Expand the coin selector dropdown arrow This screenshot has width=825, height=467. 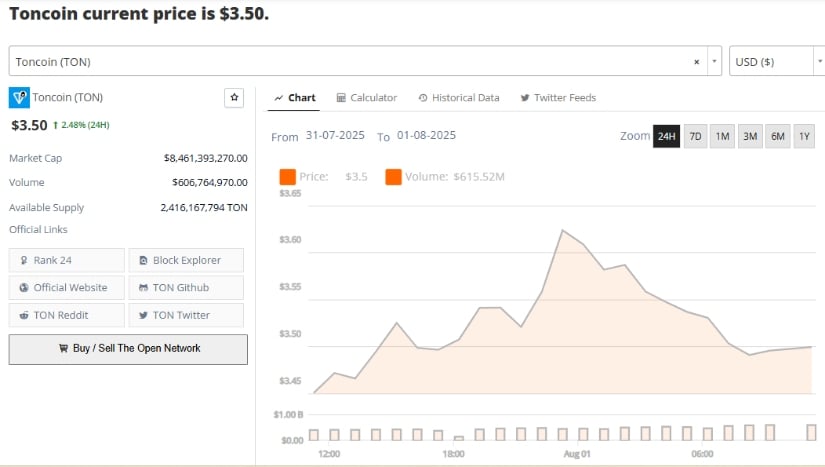click(714, 61)
